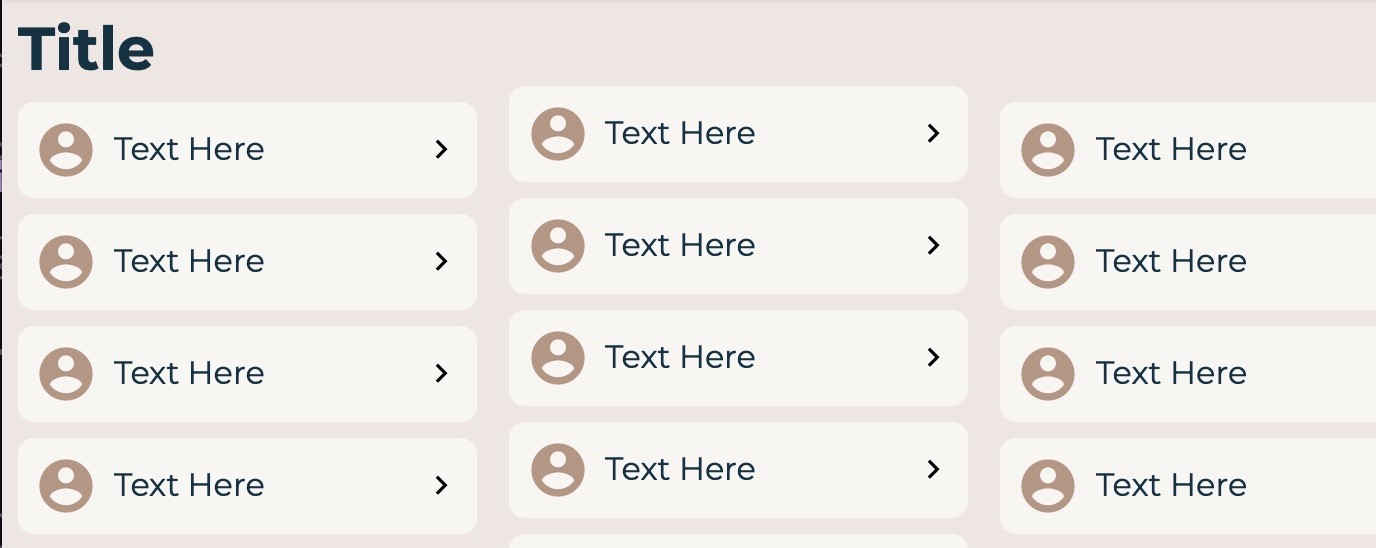Open chevron arrow on first left-column card
Viewport: 1376px width, 548px height.
[x=441, y=150]
